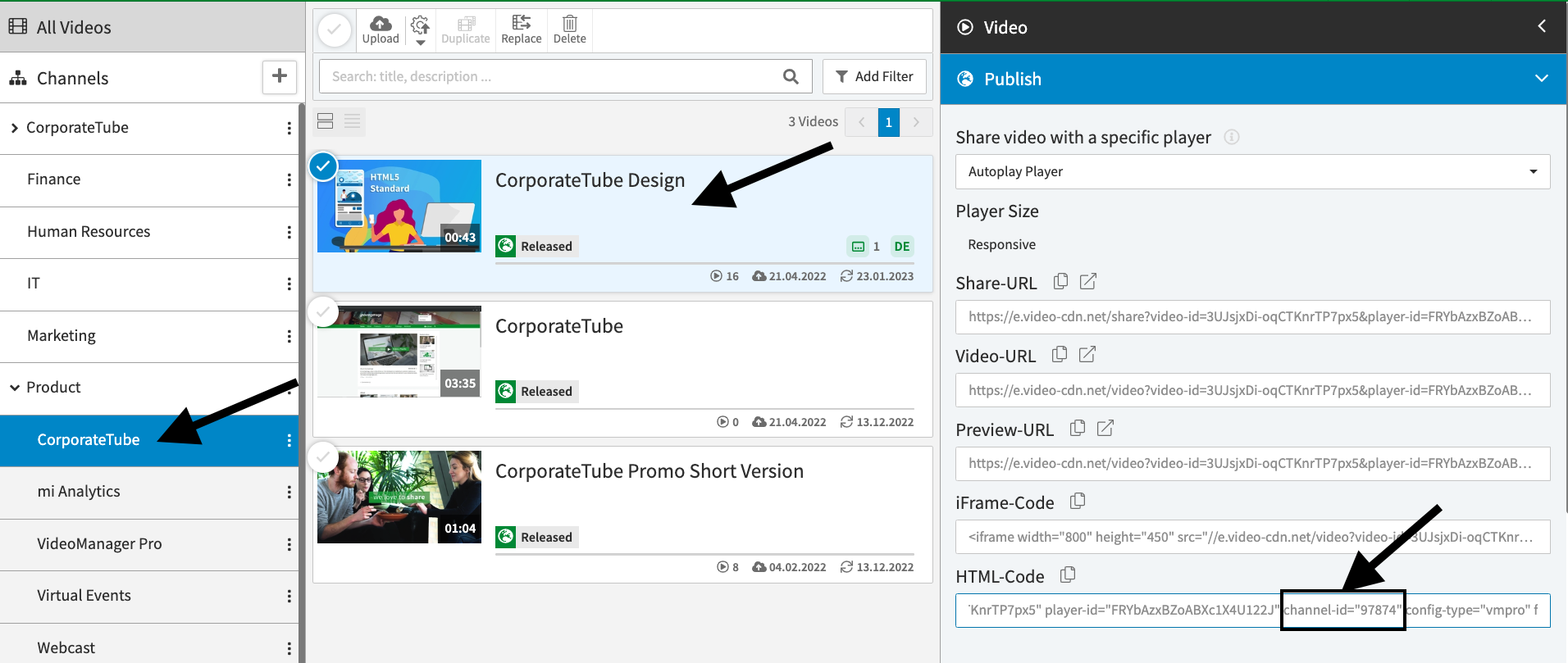This screenshot has width=1568, height=663.
Task: Collapse the Video side panel
Action: (1542, 26)
